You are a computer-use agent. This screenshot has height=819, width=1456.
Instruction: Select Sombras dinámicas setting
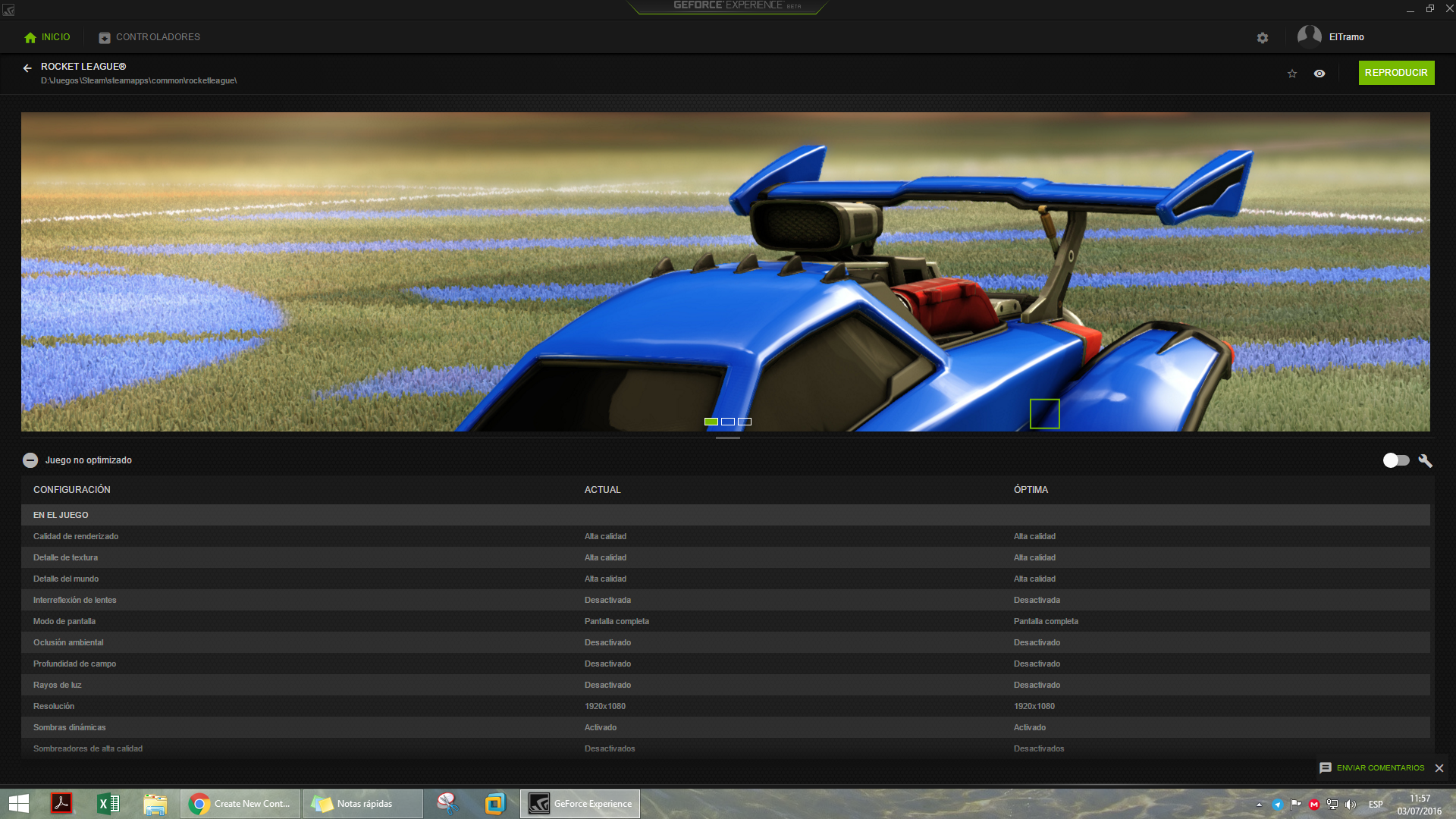[x=726, y=727]
